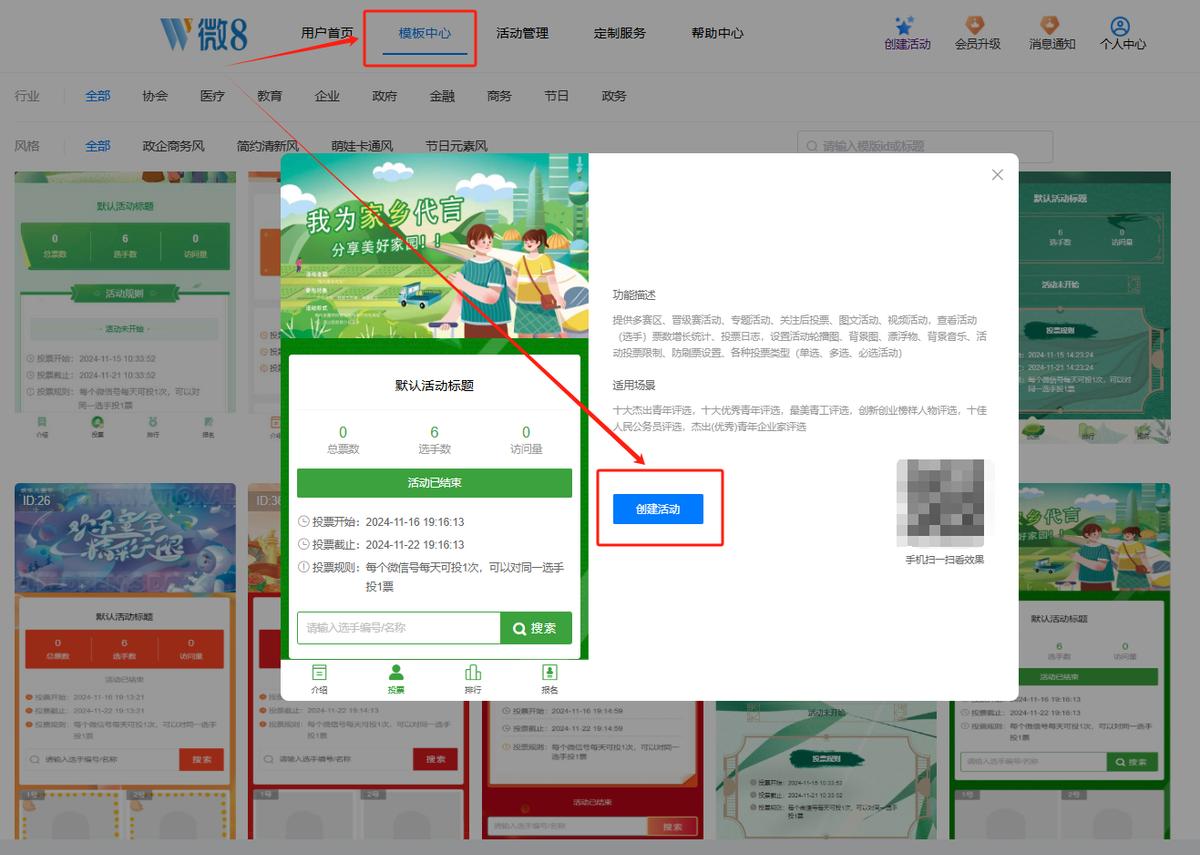
Task: Choose the 节日元素风 style filter
Action: [456, 146]
